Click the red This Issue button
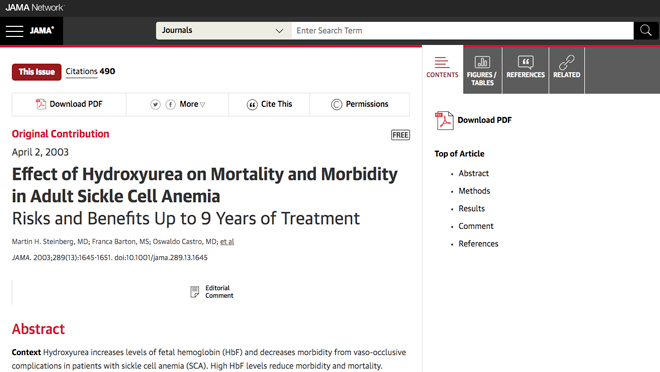 coord(37,72)
